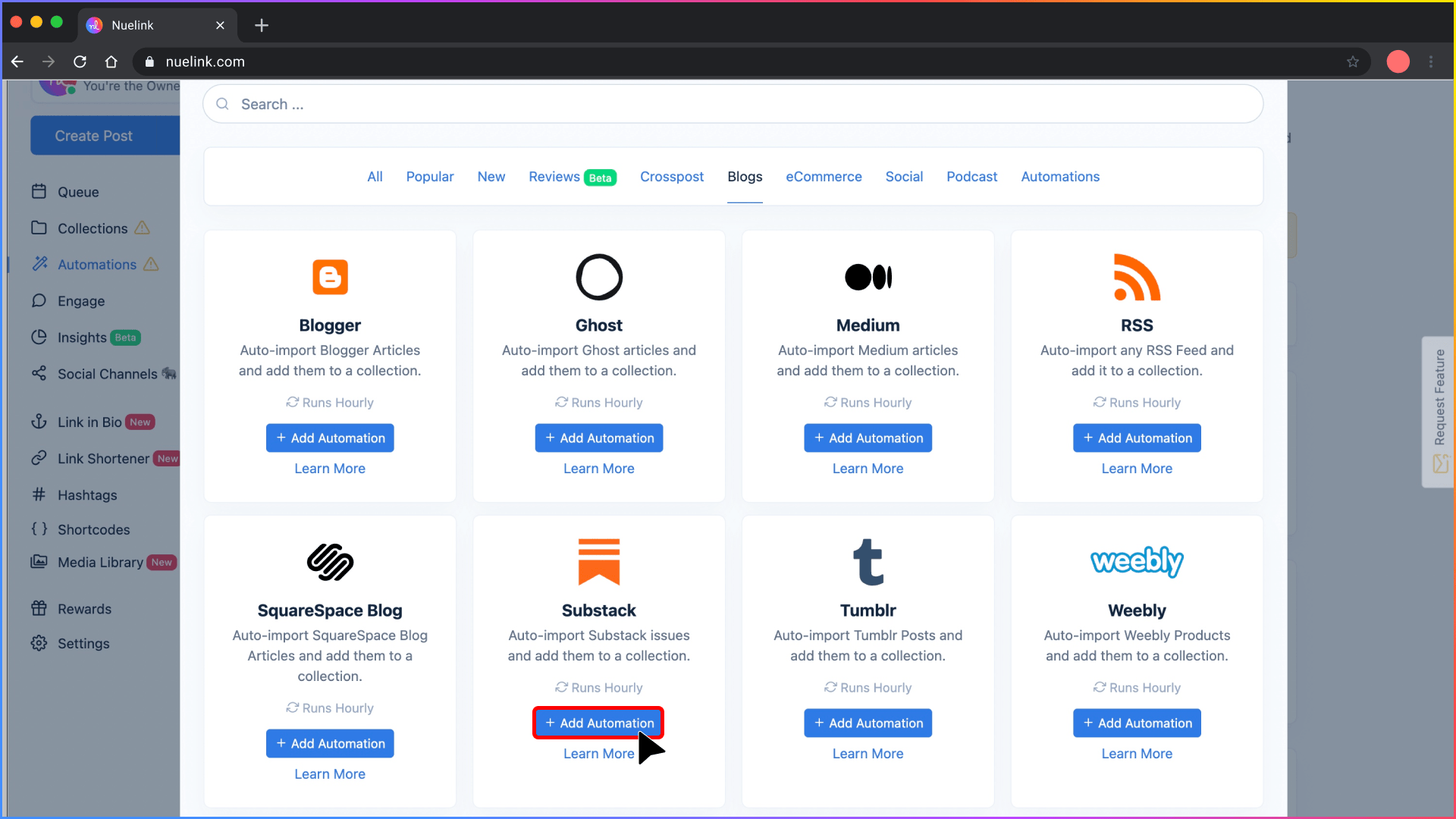Click the search magnifier icon
Image resolution: width=1456 pixels, height=819 pixels.
click(222, 104)
